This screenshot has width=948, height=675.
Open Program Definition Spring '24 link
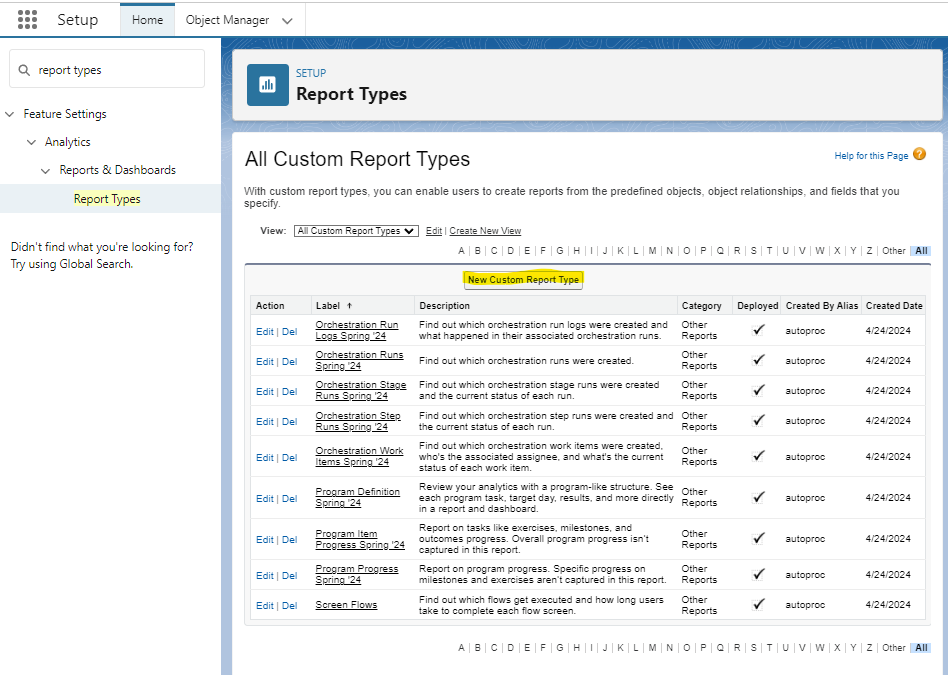[357, 497]
